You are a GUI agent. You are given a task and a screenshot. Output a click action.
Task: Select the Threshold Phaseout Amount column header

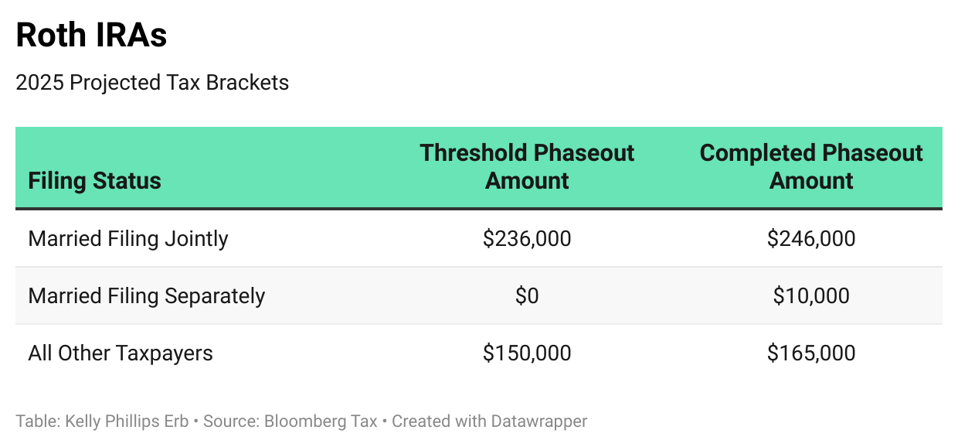click(527, 167)
